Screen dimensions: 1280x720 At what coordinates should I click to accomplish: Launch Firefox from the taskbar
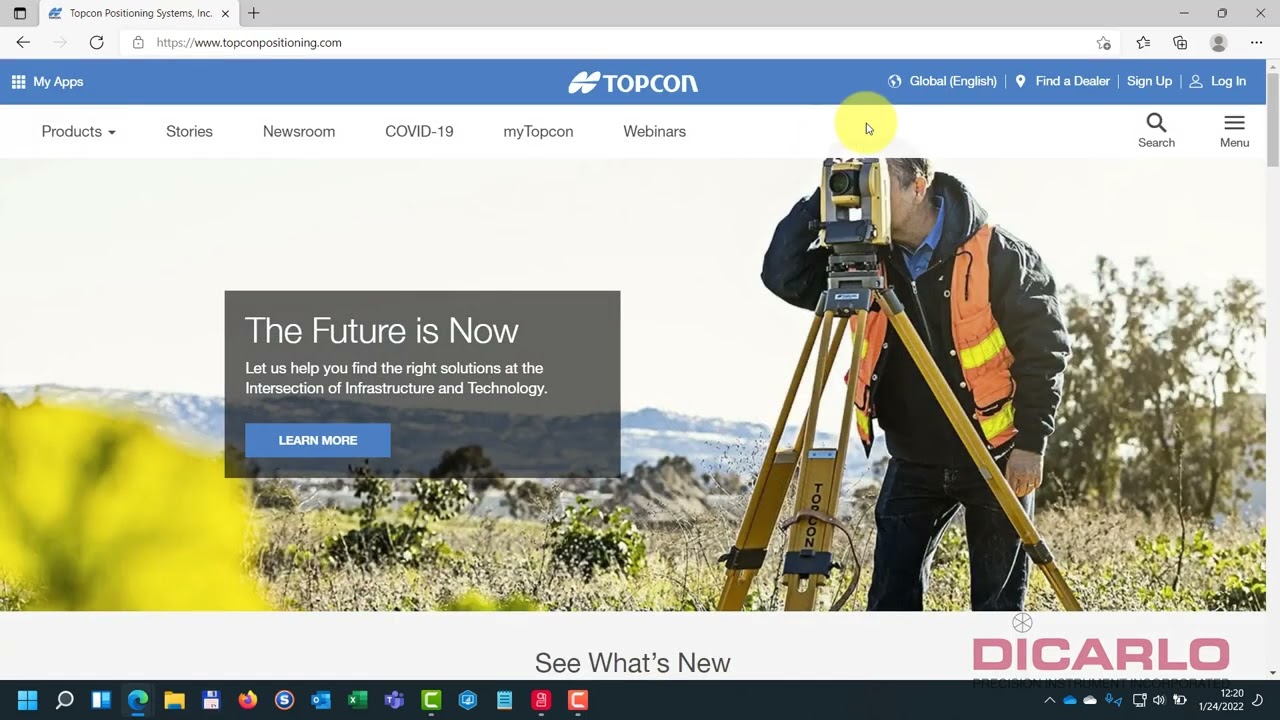point(247,700)
